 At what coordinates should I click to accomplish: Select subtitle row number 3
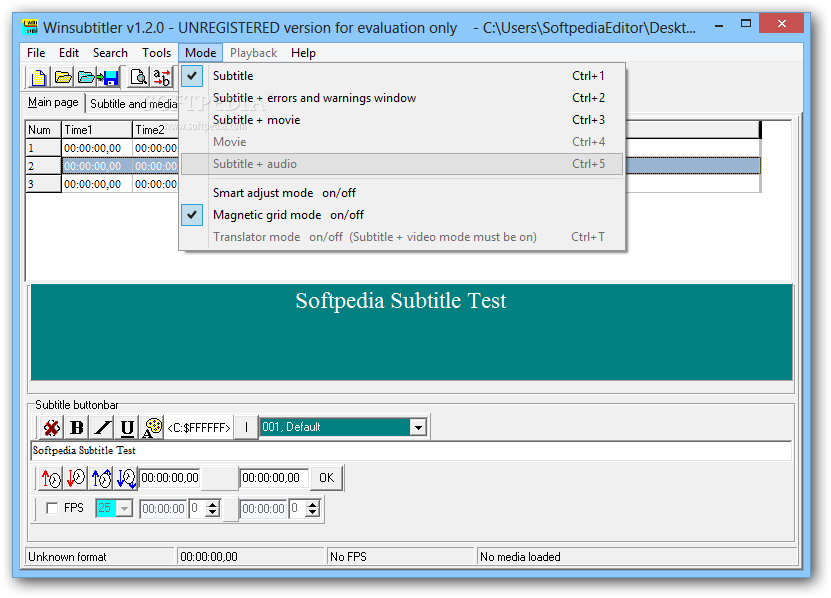point(43,184)
